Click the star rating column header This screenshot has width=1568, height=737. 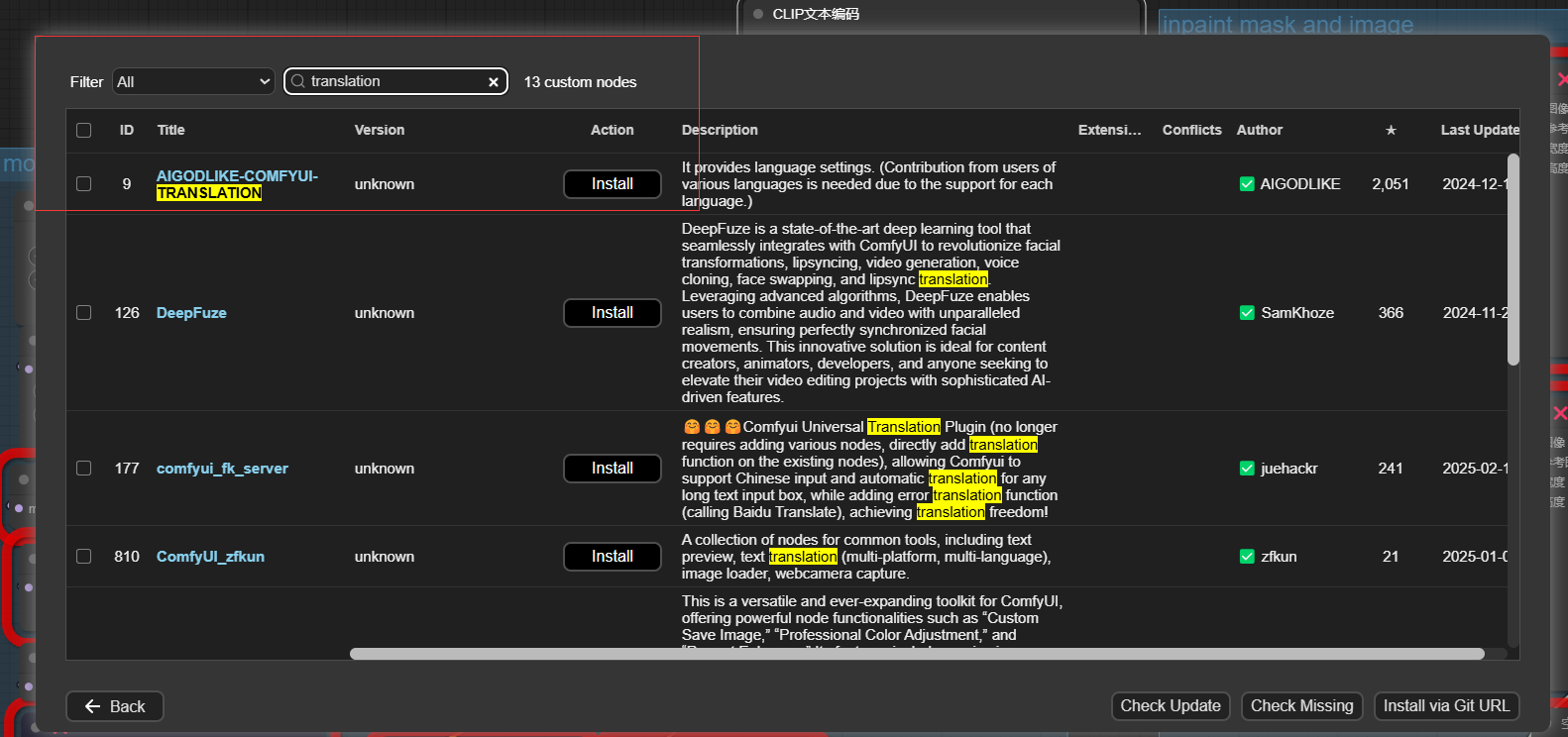coord(1391,130)
